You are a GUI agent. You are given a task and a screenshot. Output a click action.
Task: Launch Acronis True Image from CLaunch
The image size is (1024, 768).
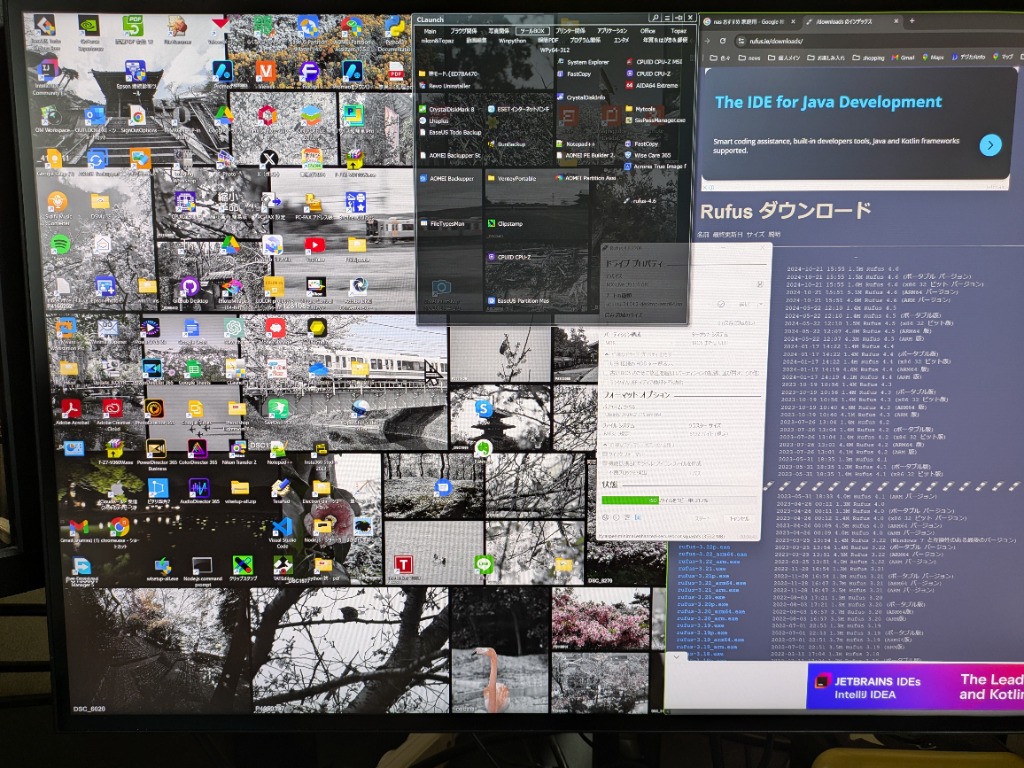(x=656, y=167)
